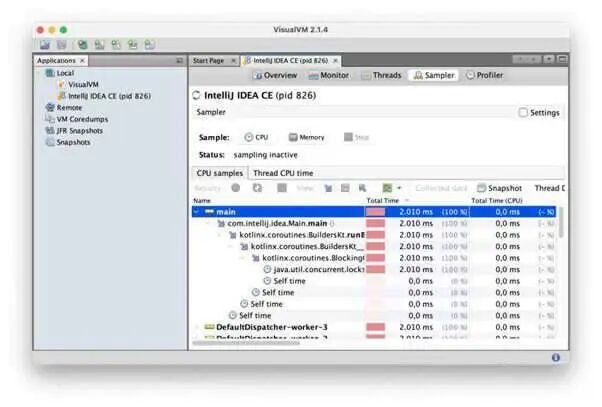This screenshot has height=407, width=602.
Task: Collapse the kotlinx.coroutines.BuildersKt.runB node
Action: (220, 235)
